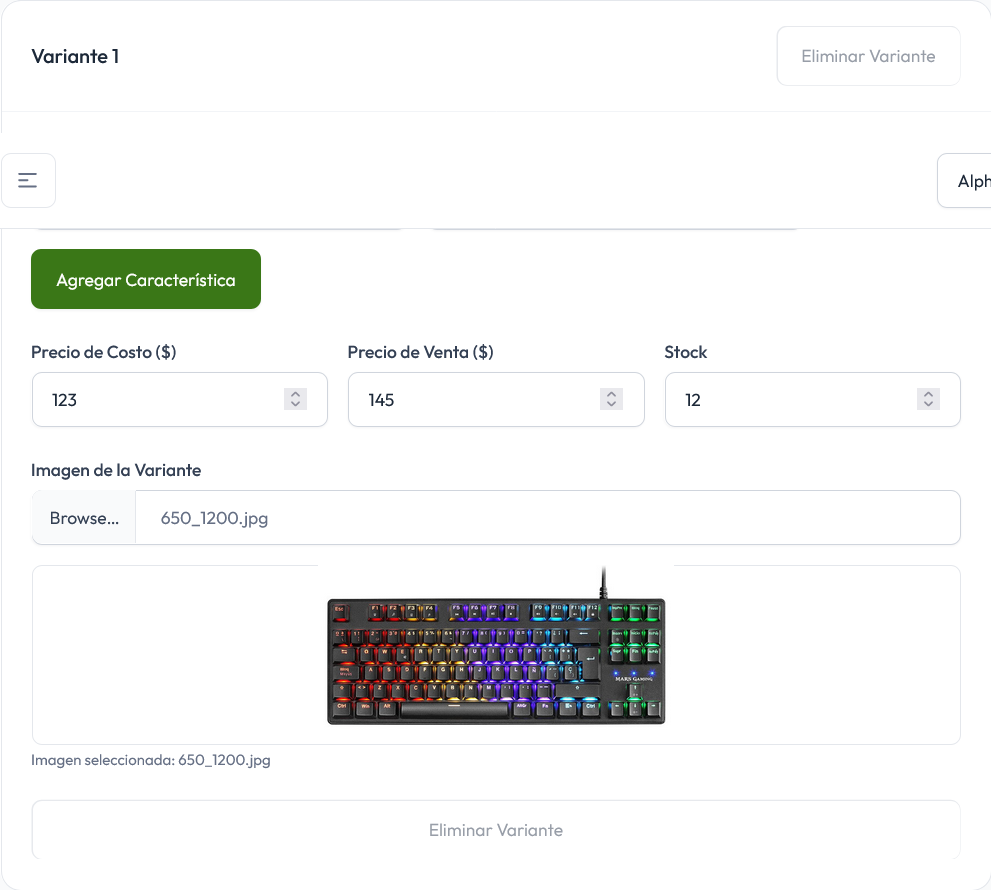991x890 pixels.
Task: Open the hamburger menu icon
Action: point(28,180)
